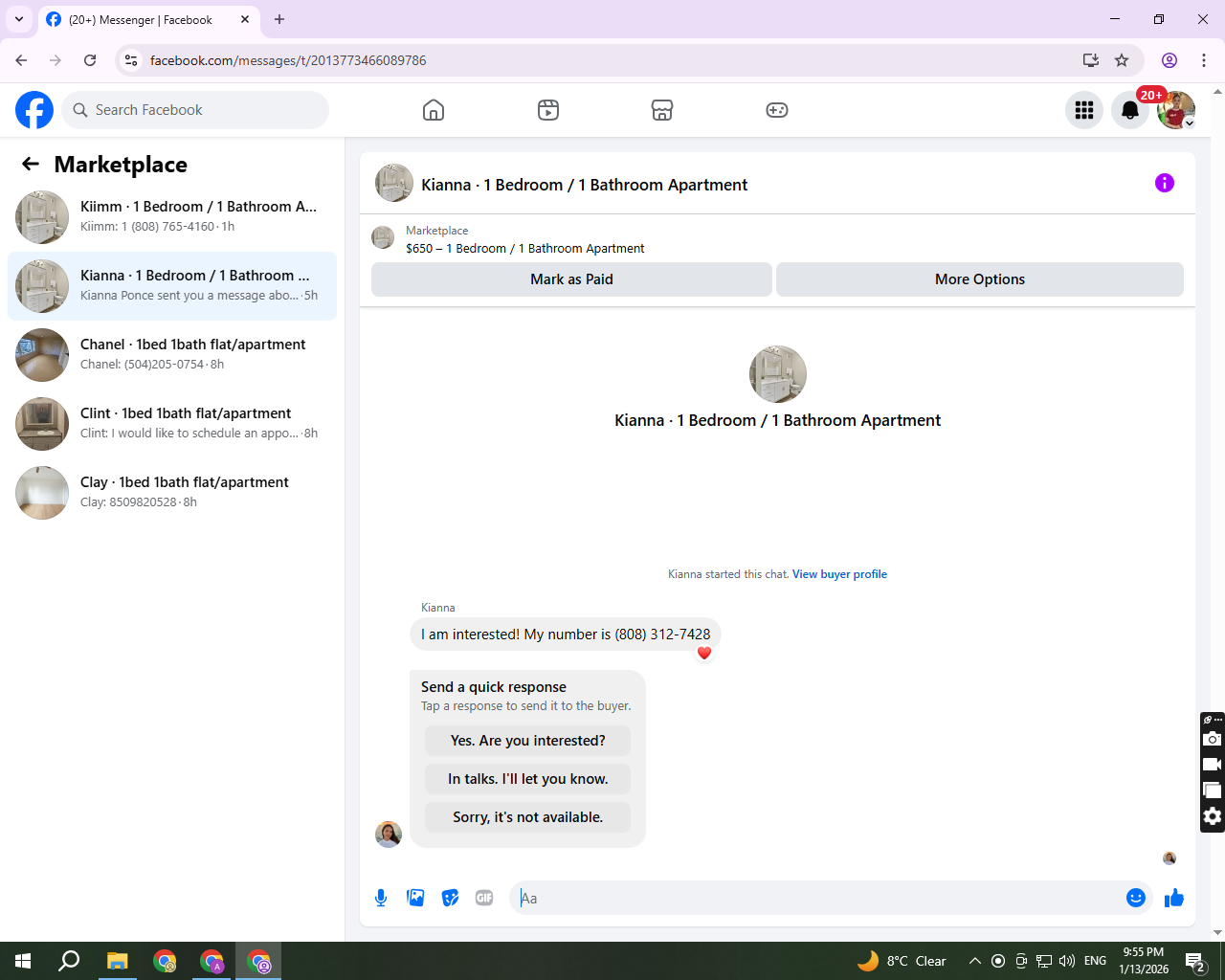This screenshot has width=1225, height=980.
Task: Send a thumbs-up like
Action: (1174, 898)
